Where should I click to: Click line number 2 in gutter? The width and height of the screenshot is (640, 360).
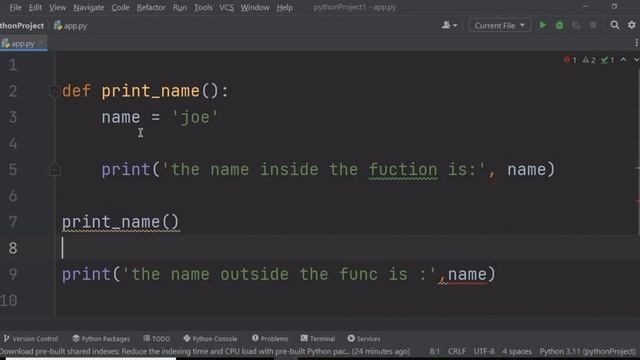tap(13, 91)
